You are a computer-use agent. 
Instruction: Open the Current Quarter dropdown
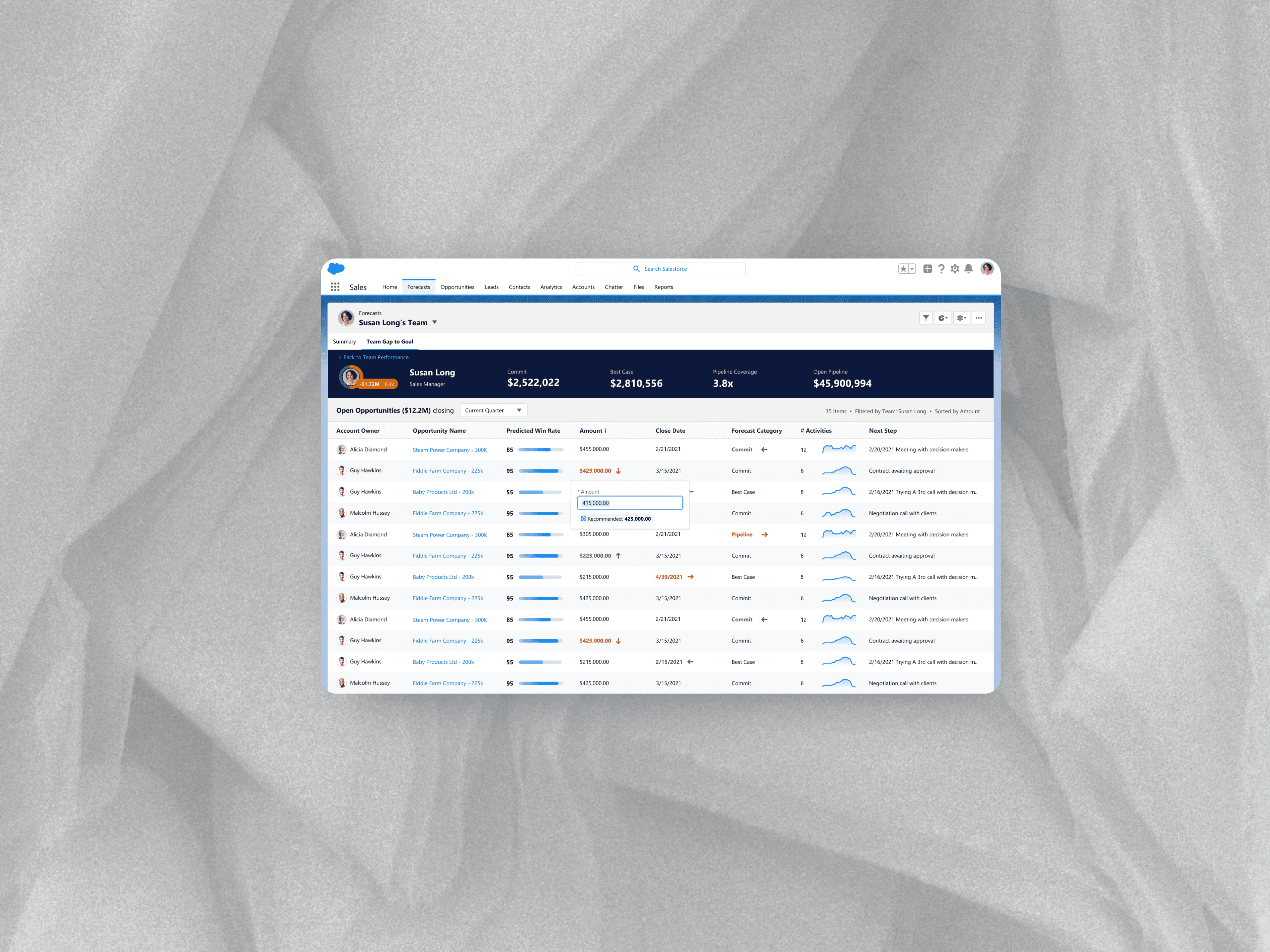(493, 410)
